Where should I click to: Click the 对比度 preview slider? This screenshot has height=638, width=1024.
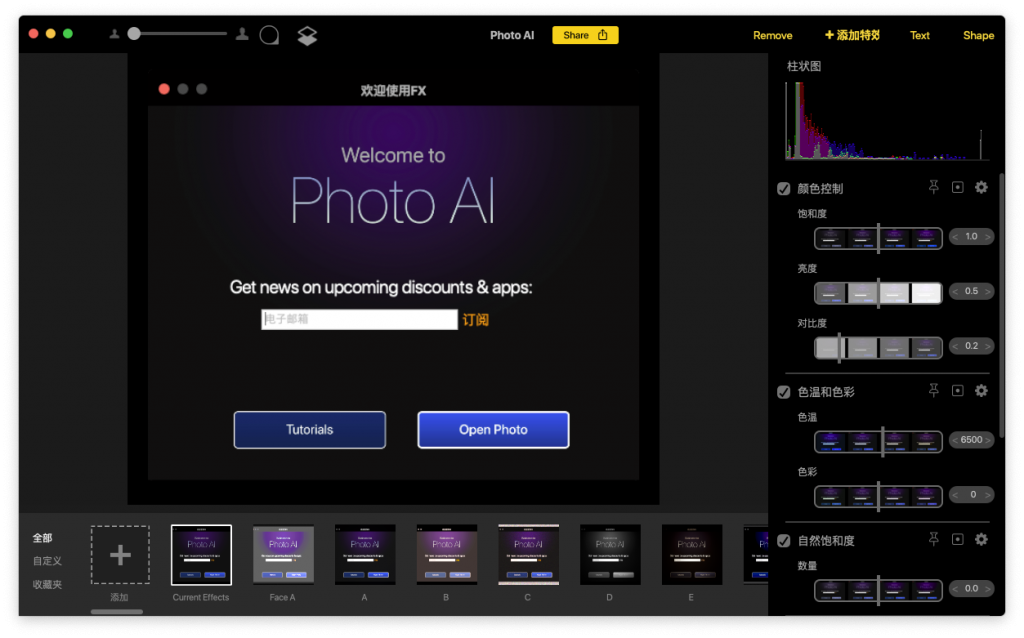tap(878, 347)
